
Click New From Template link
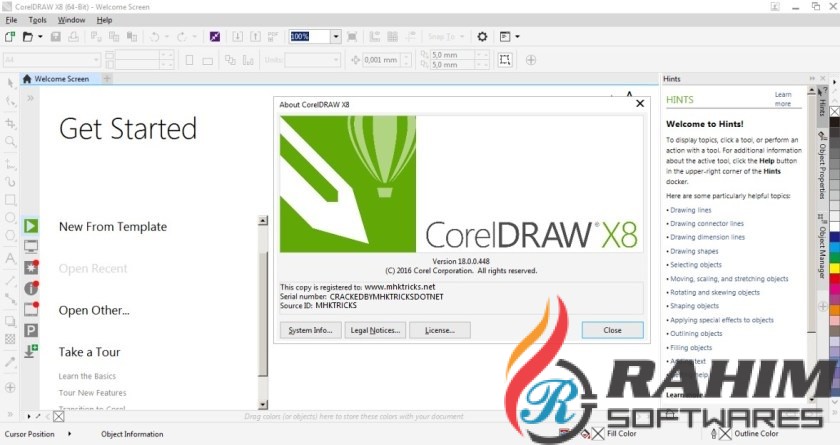113,227
